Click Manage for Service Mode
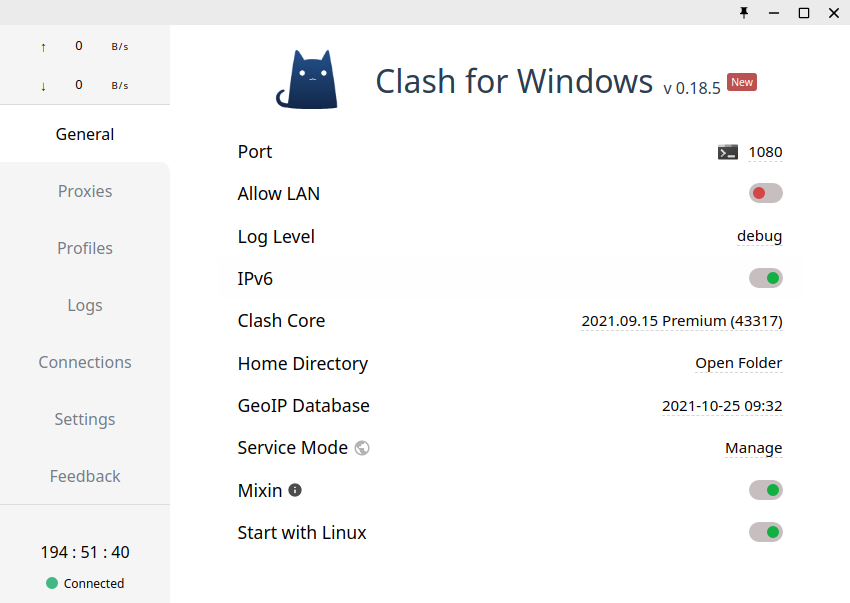 (753, 448)
